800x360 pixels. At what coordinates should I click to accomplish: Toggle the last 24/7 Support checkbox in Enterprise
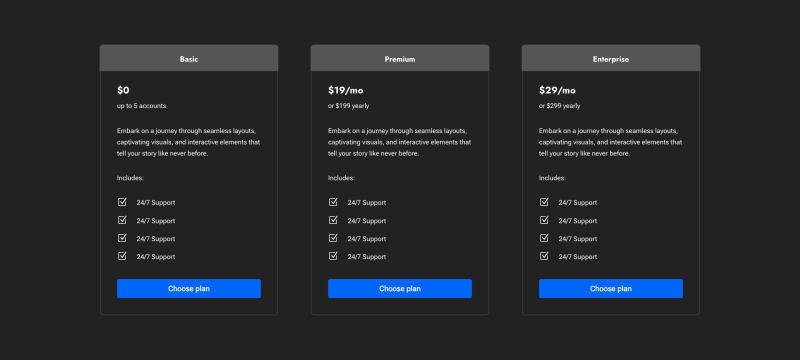tap(544, 256)
